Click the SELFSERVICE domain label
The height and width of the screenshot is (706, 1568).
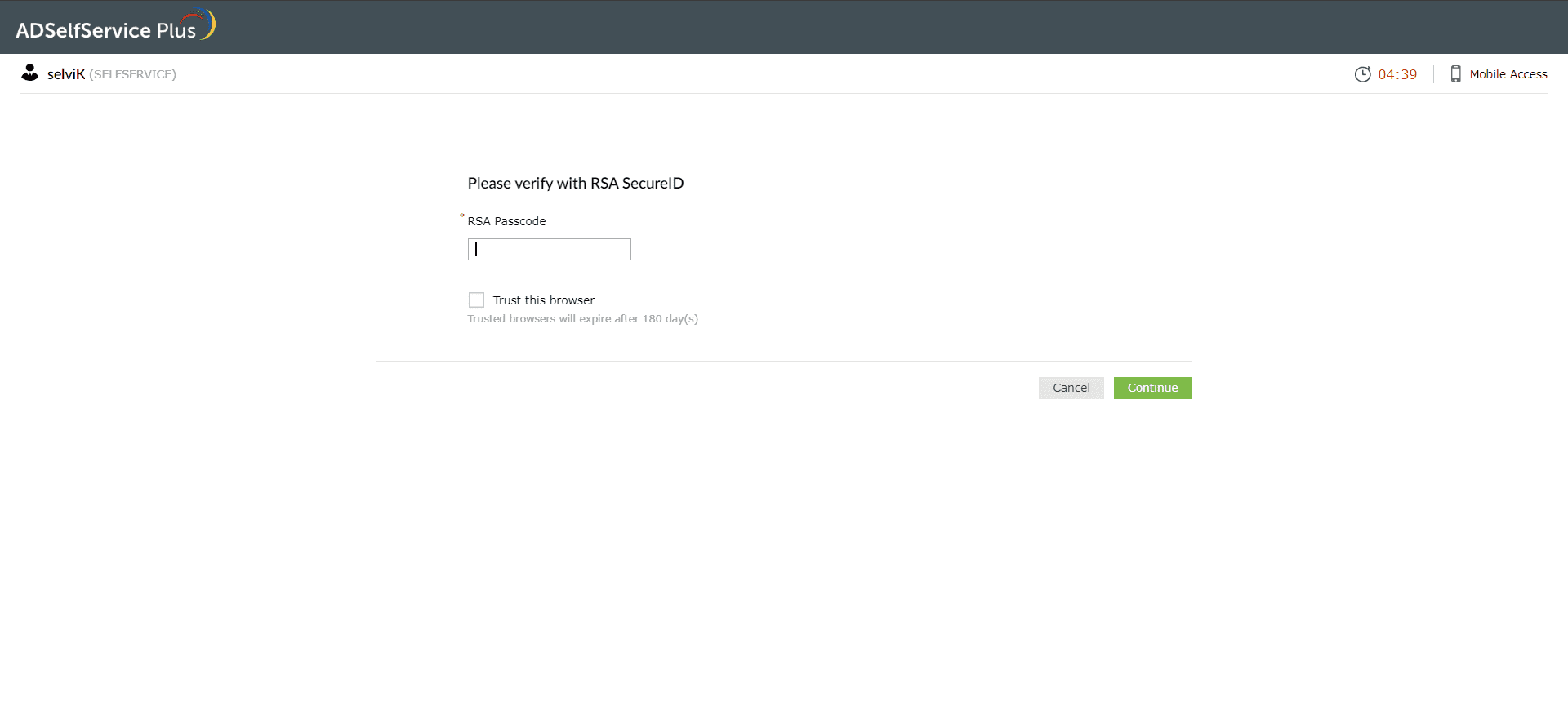(x=132, y=74)
